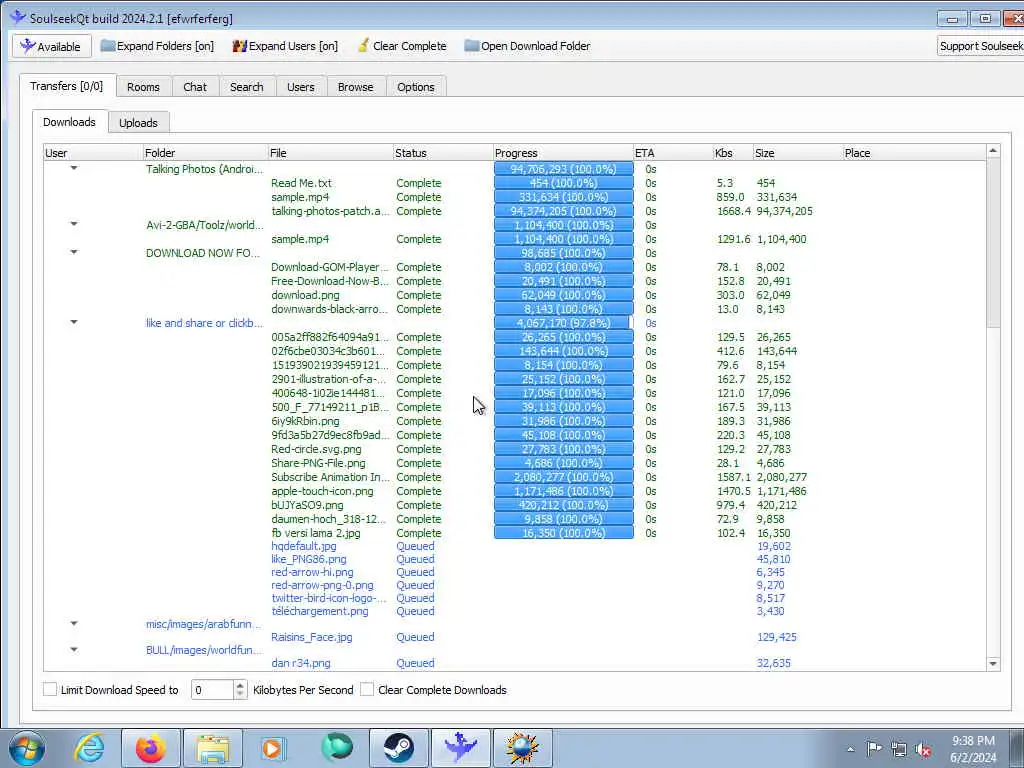Open the Windows Start menu orb
Screen dimensions: 1024x768
click(x=27, y=748)
